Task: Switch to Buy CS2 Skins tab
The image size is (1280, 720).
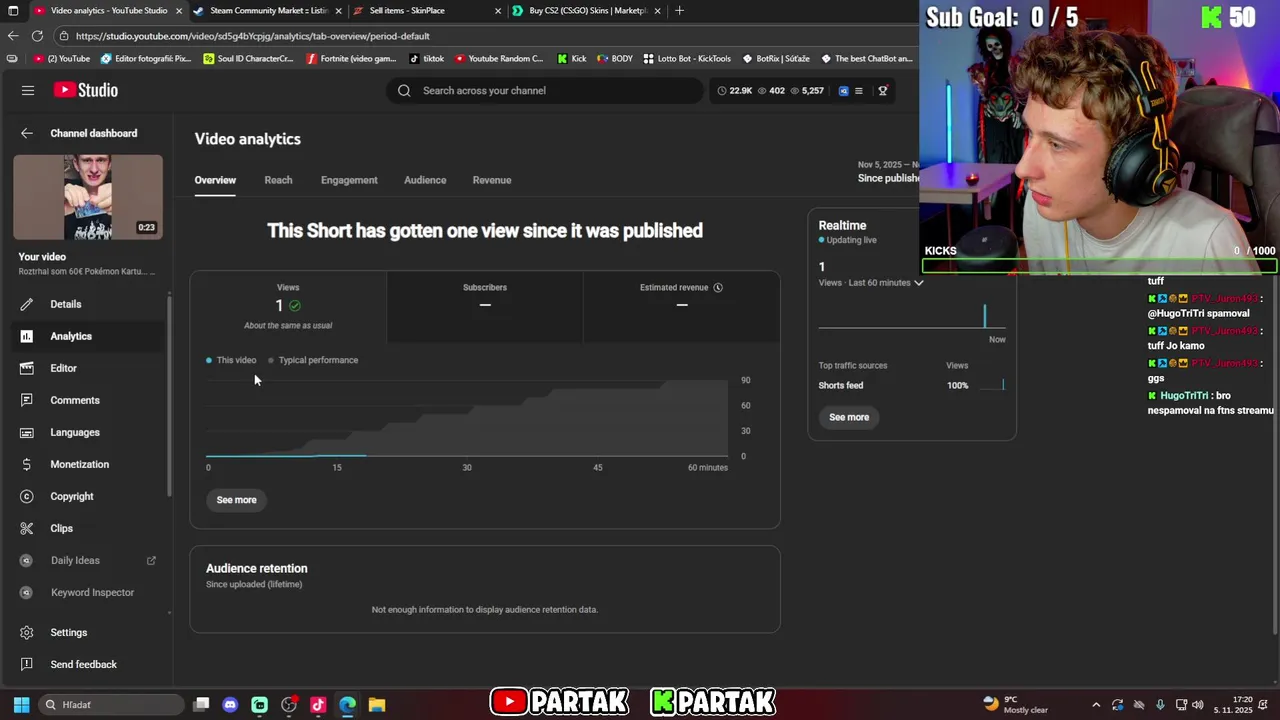Action: pos(586,11)
